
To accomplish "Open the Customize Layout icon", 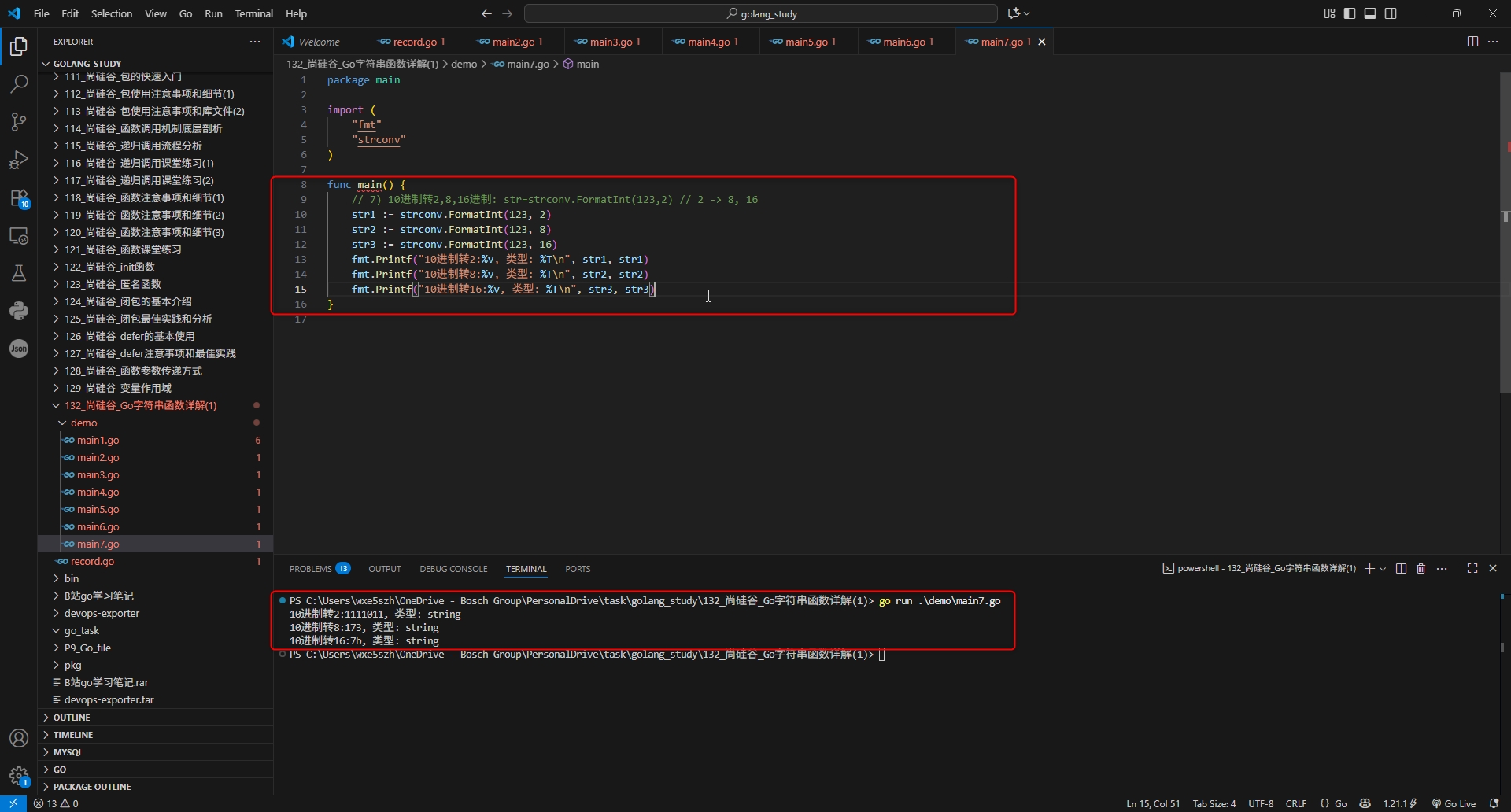I will [x=1329, y=13].
